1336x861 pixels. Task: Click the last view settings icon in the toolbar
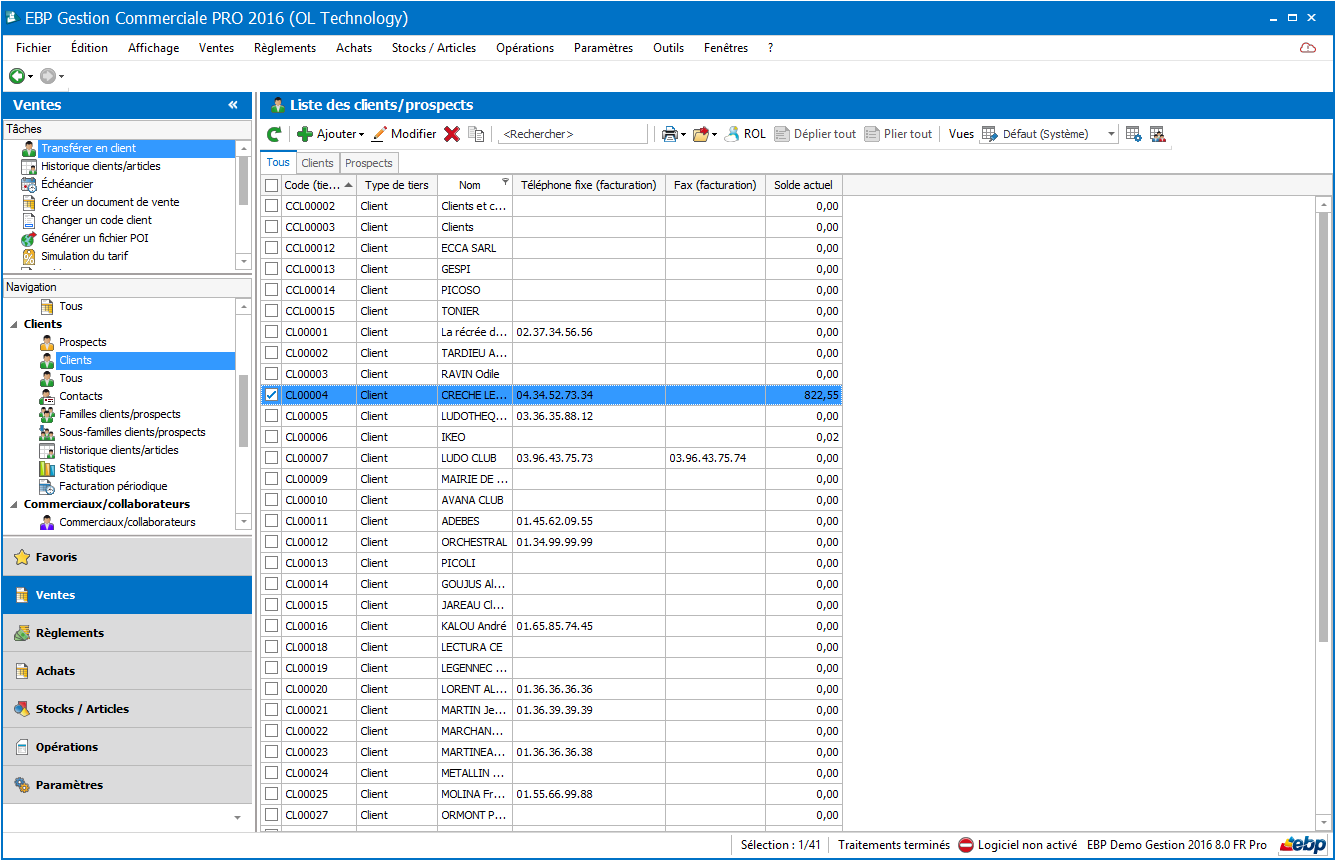1157,134
